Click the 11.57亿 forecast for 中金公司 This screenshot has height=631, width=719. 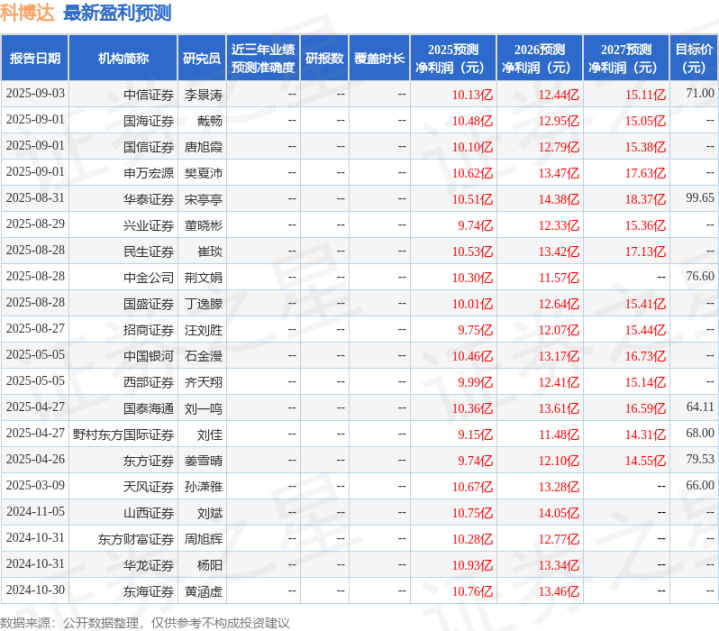coord(559,278)
